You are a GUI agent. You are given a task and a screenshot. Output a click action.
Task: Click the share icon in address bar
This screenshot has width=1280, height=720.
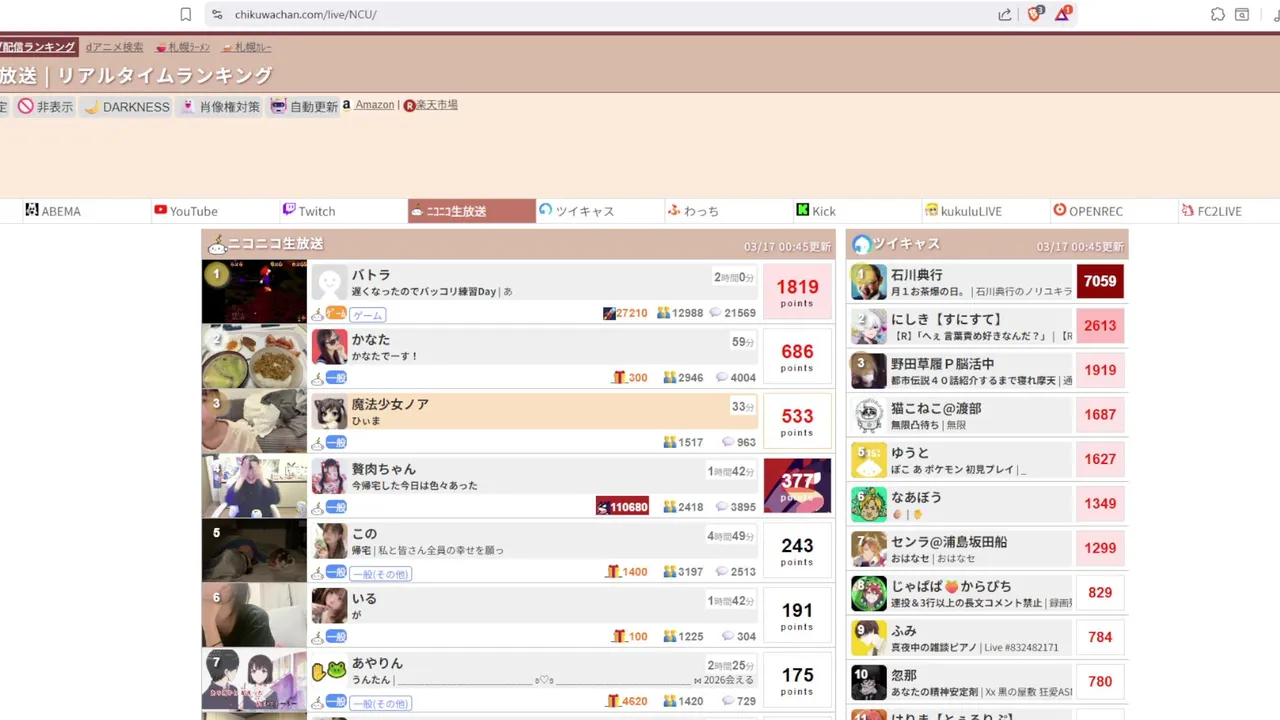[1004, 14]
